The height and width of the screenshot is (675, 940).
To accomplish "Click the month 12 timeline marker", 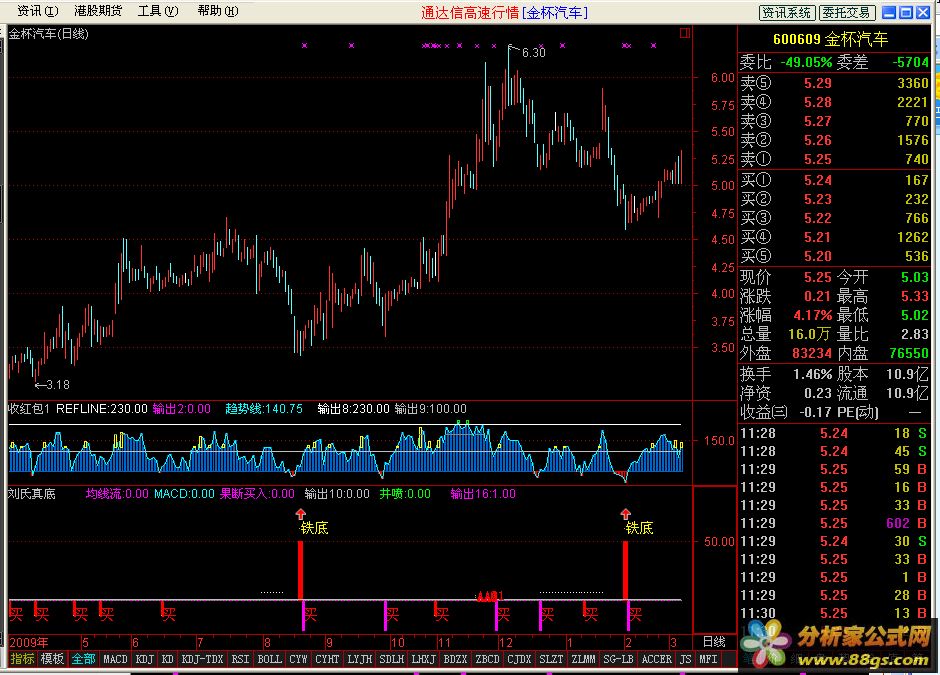I will (505, 643).
